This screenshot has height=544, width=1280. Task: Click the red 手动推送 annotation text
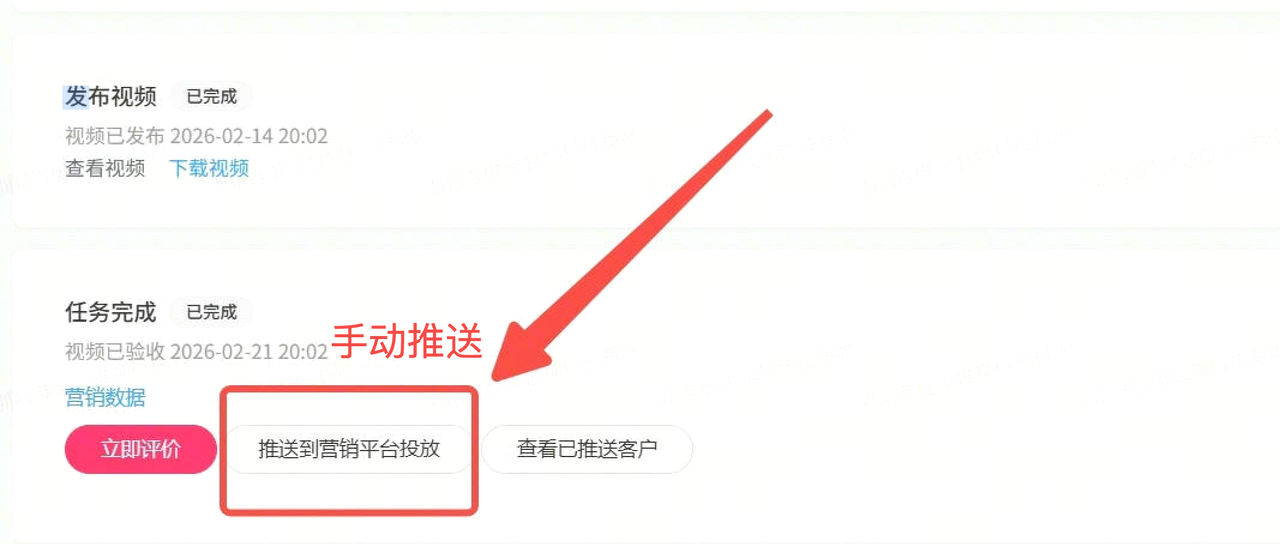pyautogui.click(x=408, y=342)
